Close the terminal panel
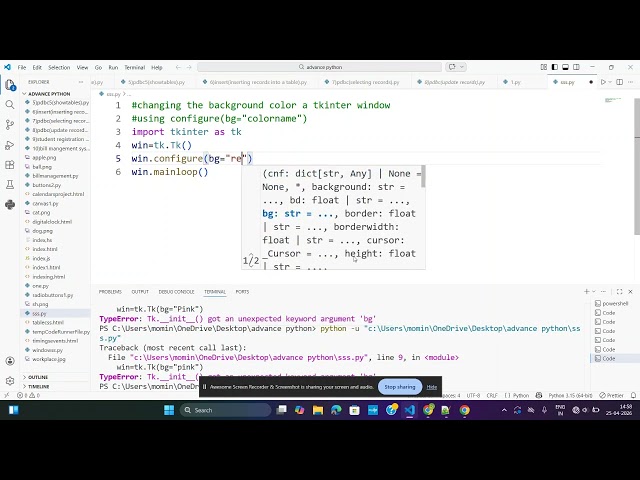The image size is (640, 480). click(x=631, y=291)
